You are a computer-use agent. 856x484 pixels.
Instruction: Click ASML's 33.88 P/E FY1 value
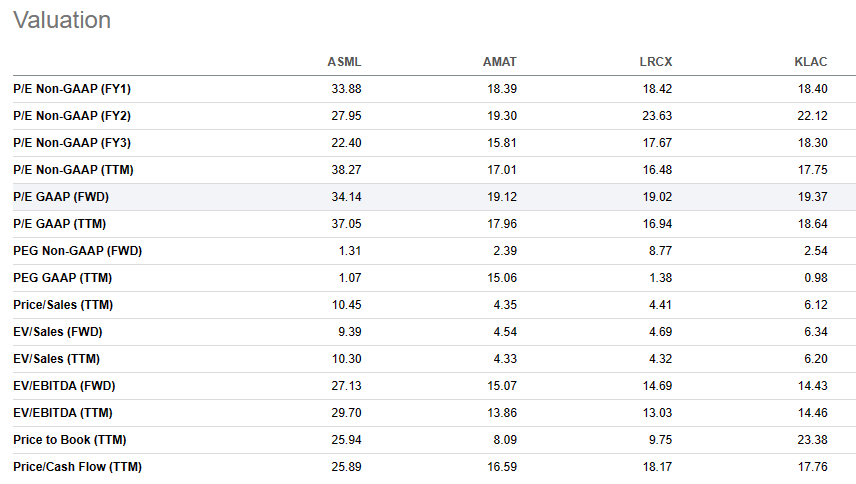(x=345, y=89)
